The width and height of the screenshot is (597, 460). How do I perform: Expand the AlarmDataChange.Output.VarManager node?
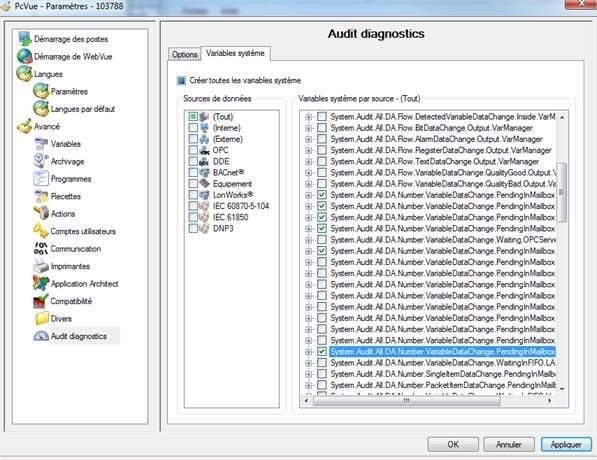tap(308, 139)
